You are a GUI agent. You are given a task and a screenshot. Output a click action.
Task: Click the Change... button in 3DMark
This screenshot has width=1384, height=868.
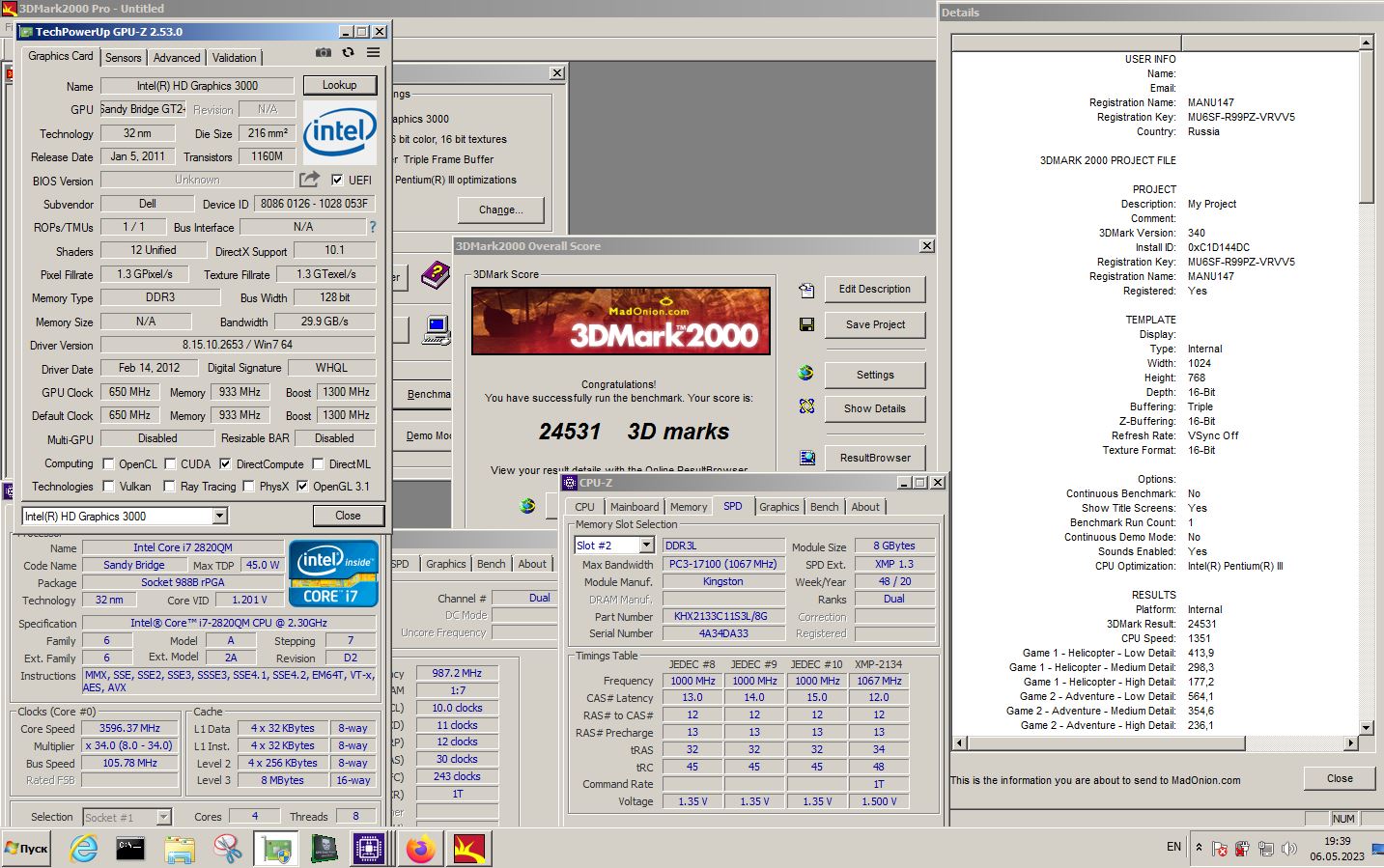501,210
